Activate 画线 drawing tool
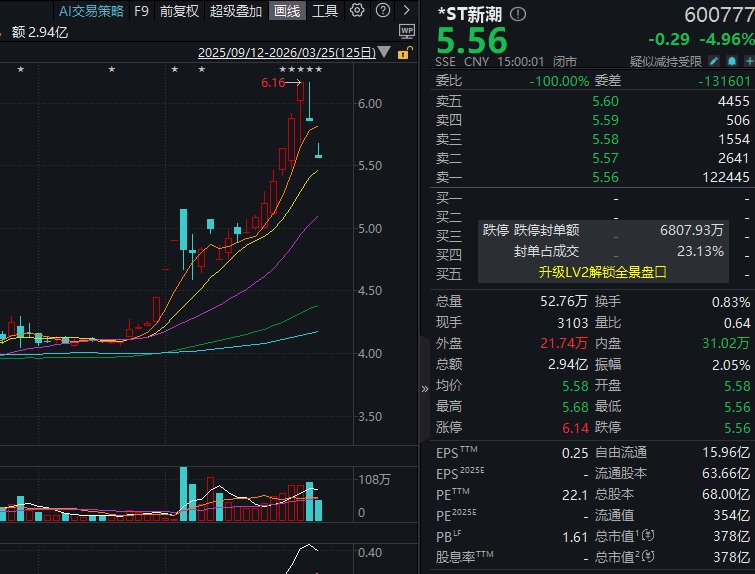The height and width of the screenshot is (574, 755). [287, 11]
